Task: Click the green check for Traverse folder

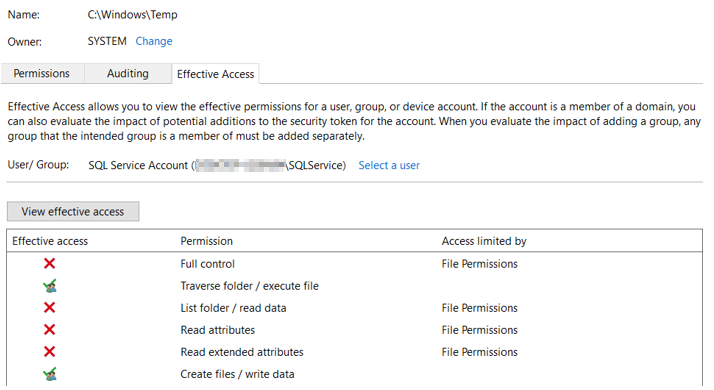Action: pyautogui.click(x=50, y=286)
